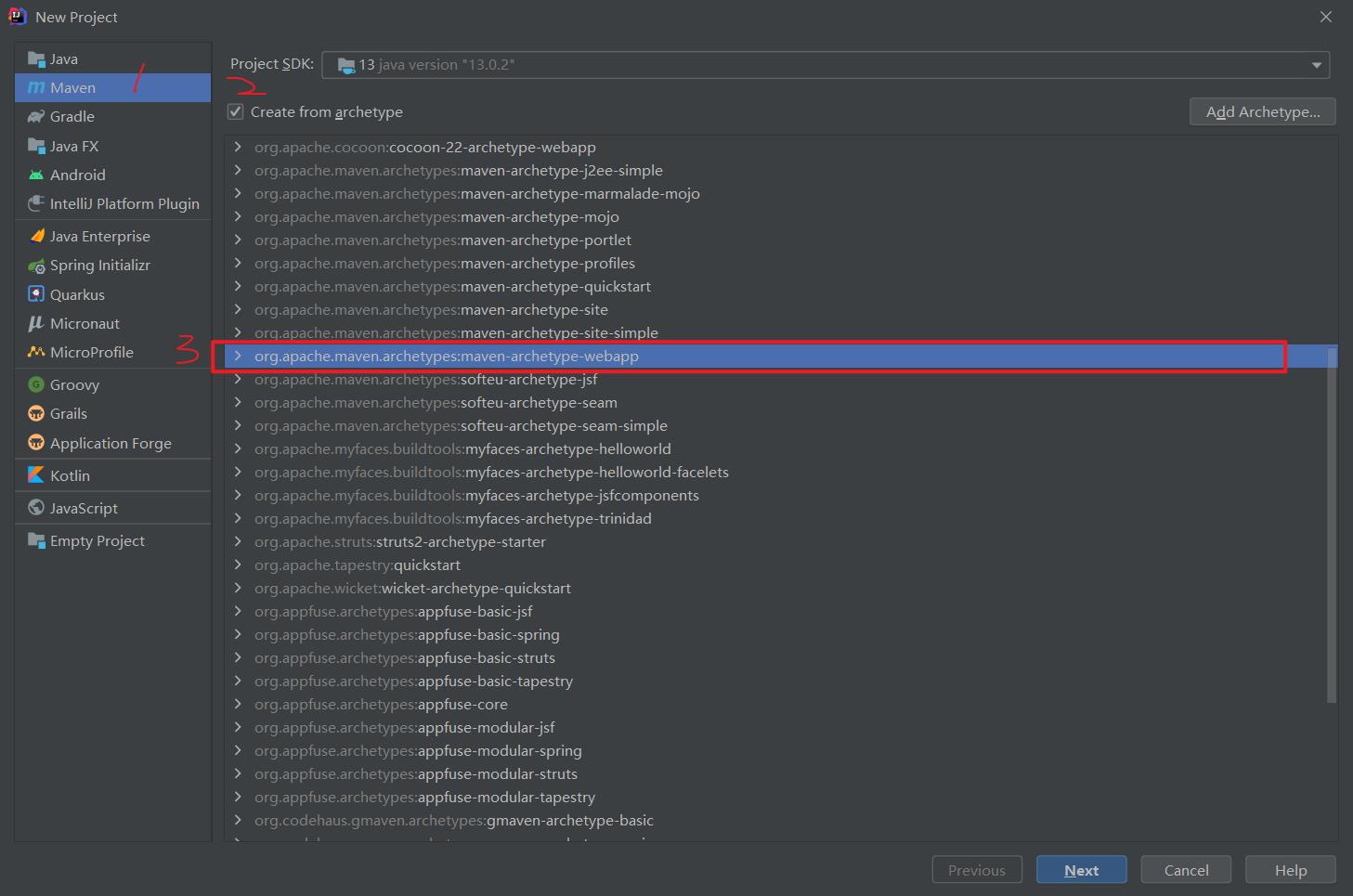Viewport: 1353px width, 896px height.
Task: Click the Quarkus icon
Action: tap(36, 294)
